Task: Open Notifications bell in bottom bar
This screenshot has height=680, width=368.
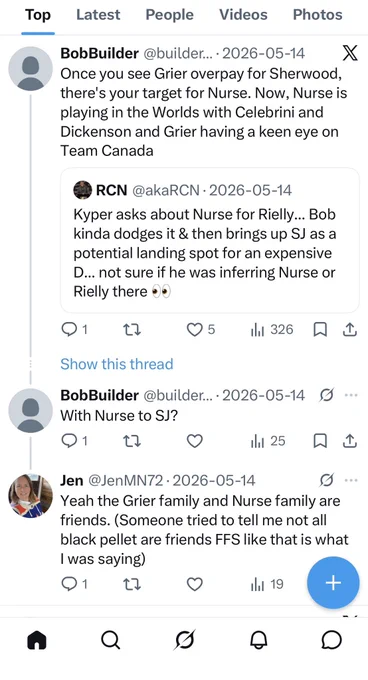Action: [x=258, y=640]
